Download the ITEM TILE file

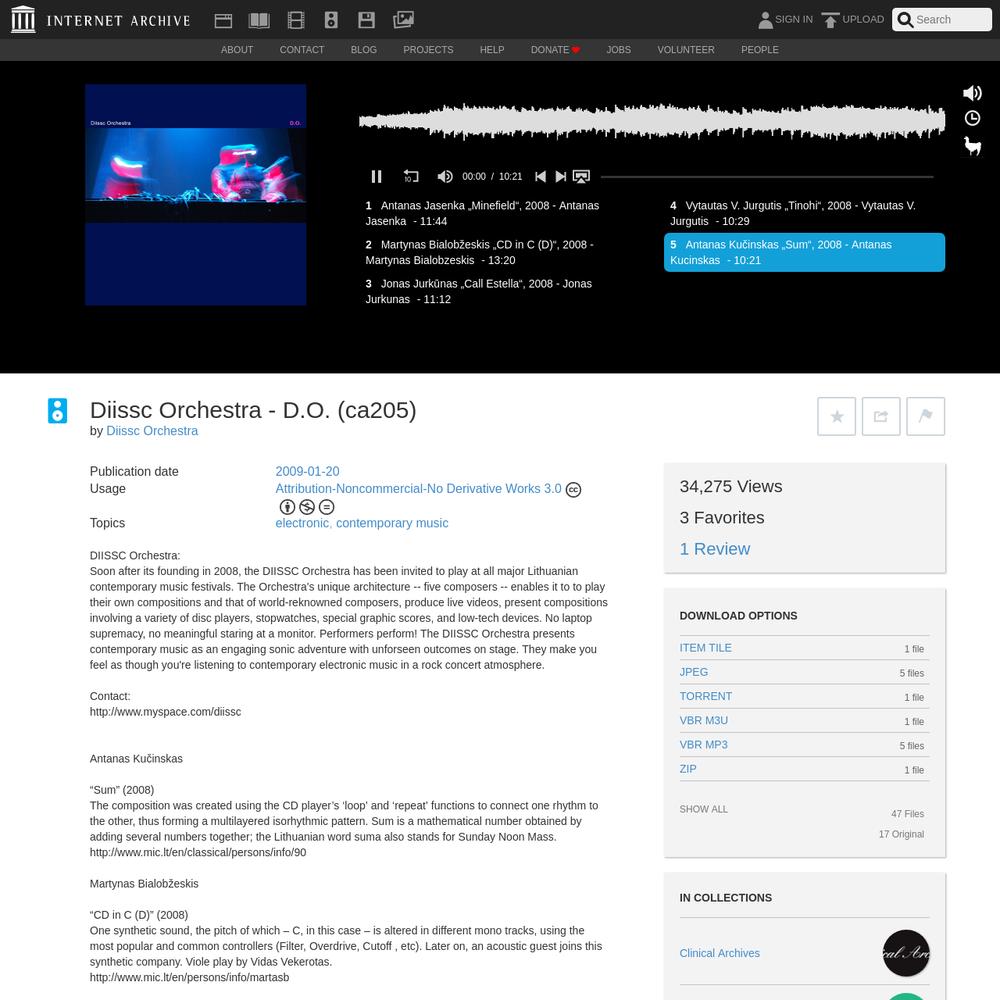(x=705, y=648)
